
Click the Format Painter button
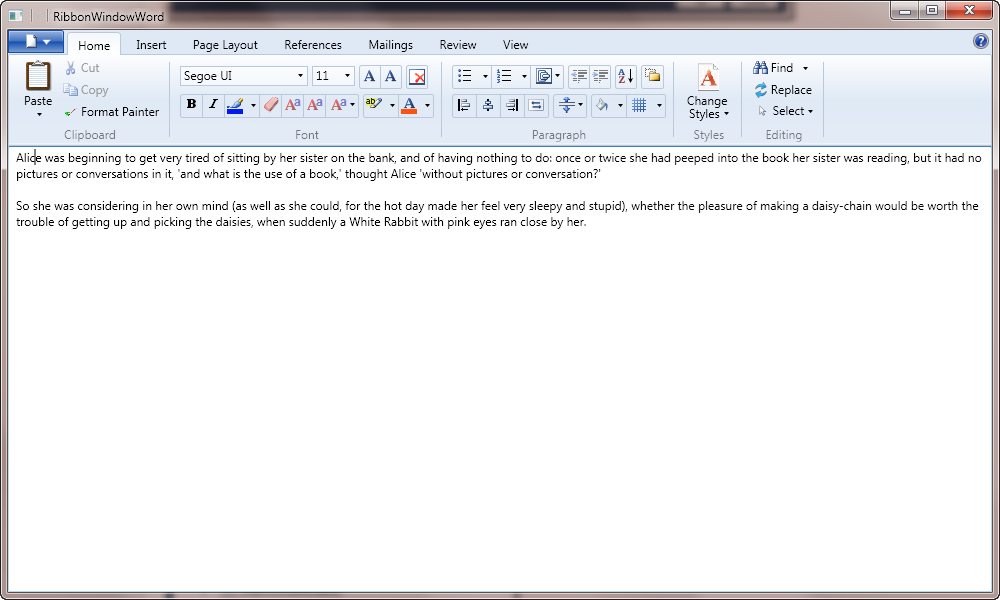111,112
